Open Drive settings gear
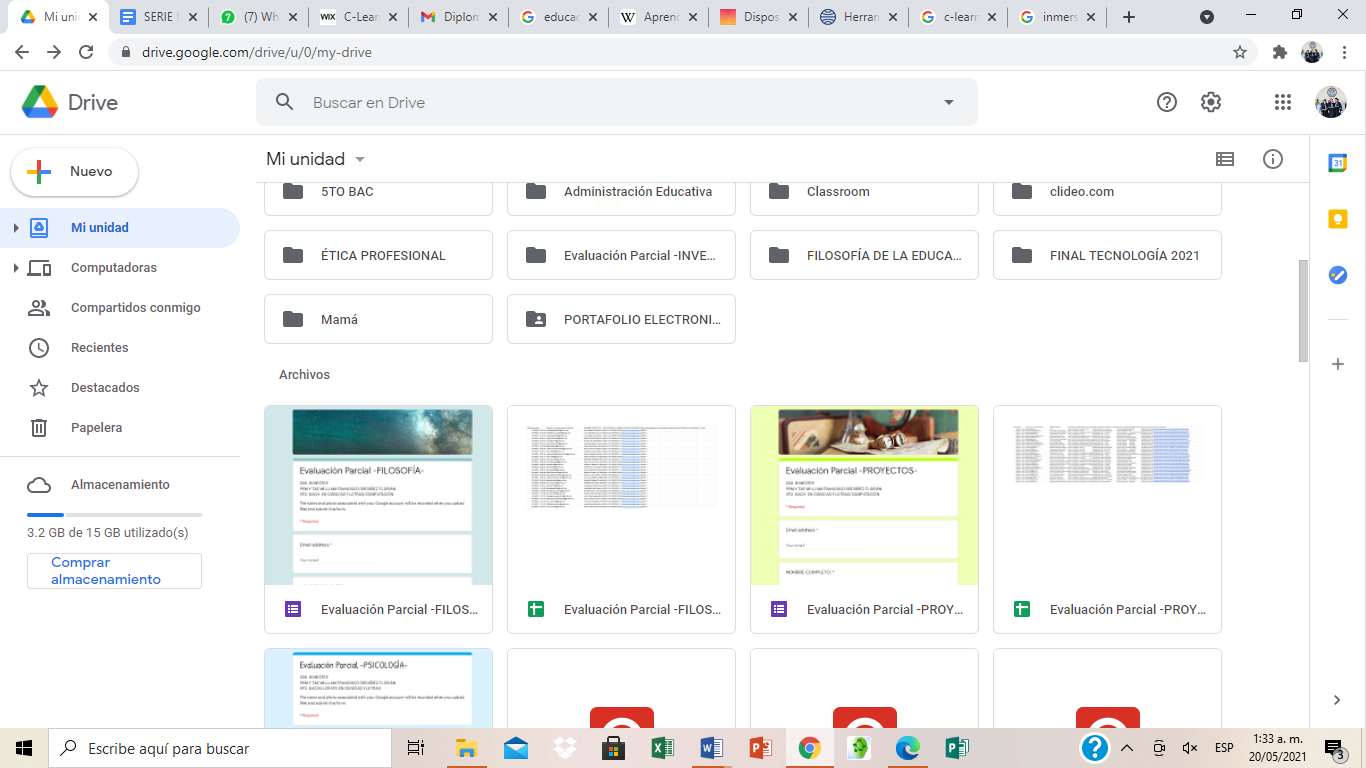 pos(1211,102)
